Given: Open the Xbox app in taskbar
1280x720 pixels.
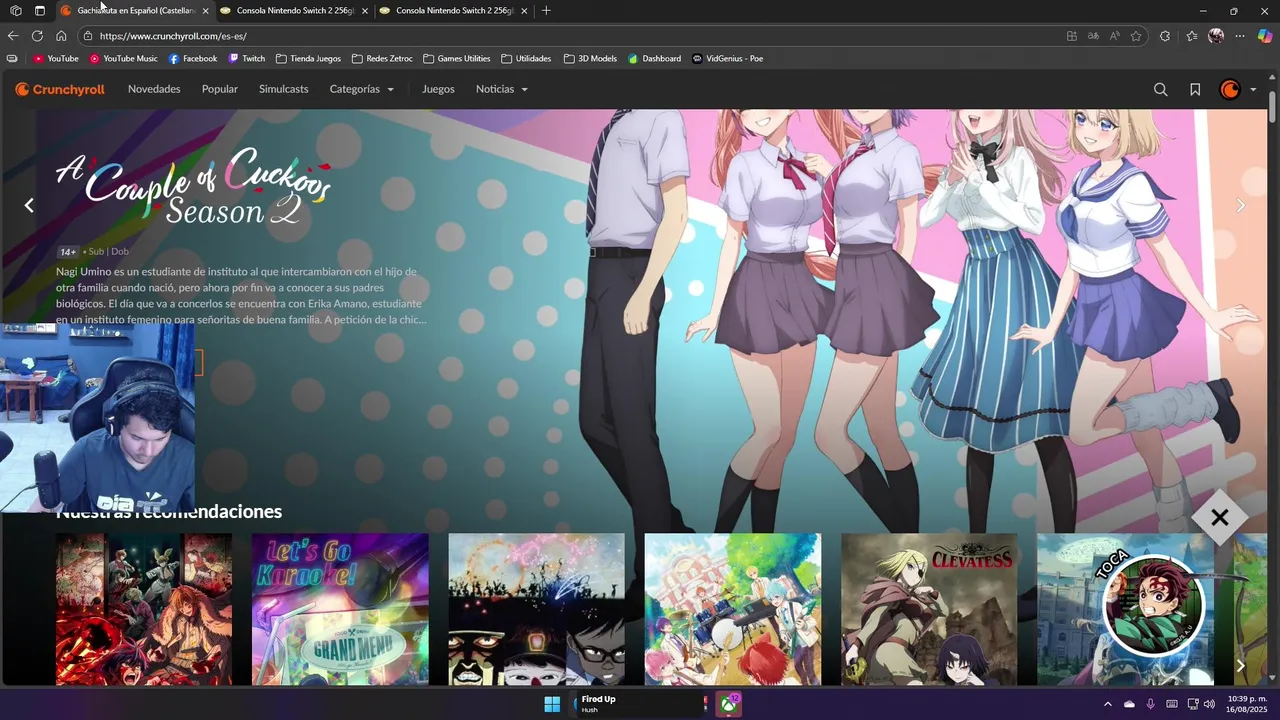Looking at the screenshot, I should [730, 704].
